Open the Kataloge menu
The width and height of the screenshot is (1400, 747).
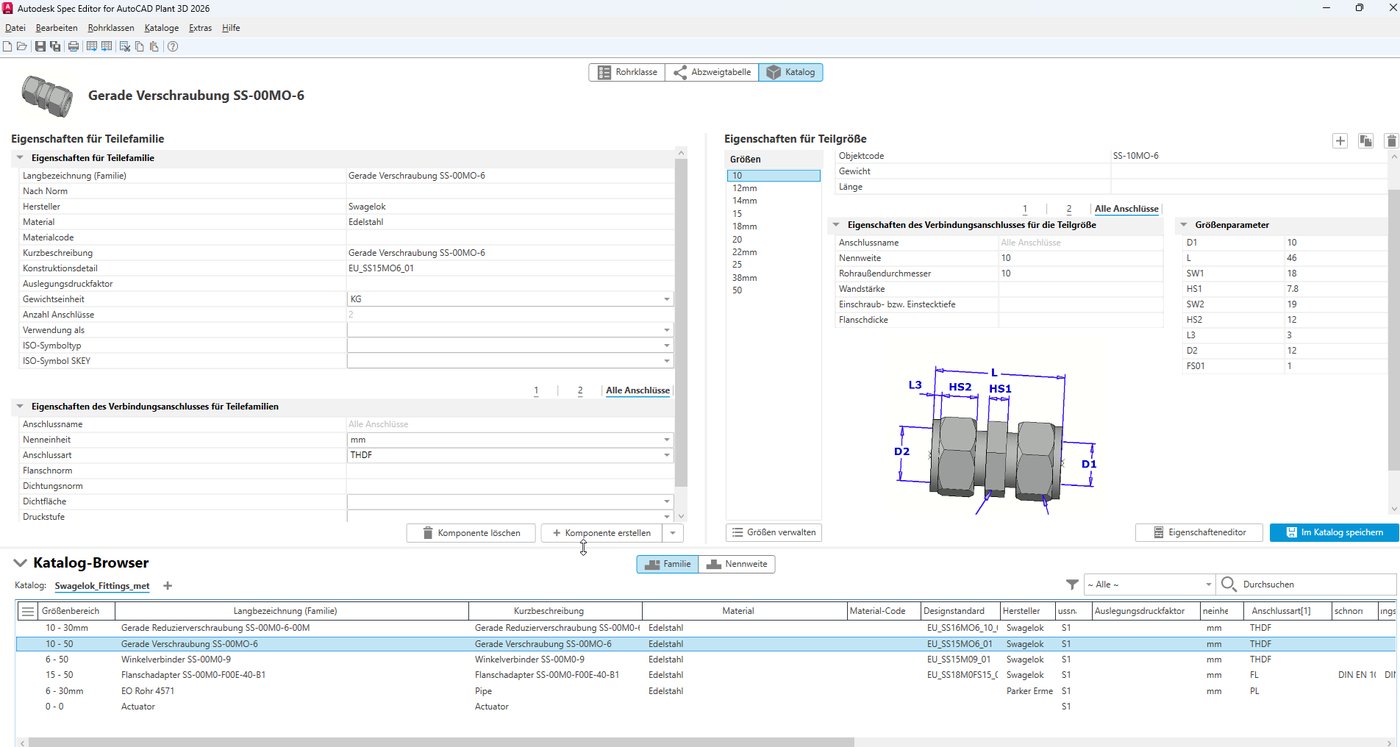(x=161, y=28)
